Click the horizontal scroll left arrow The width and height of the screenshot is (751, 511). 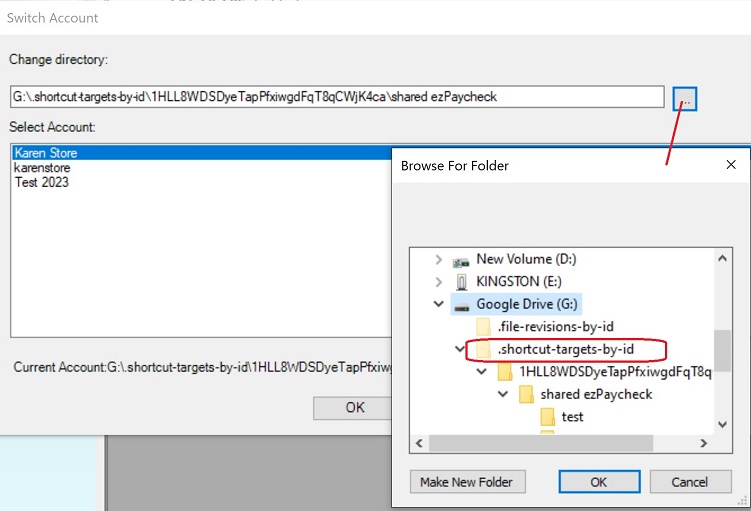[x=419, y=443]
